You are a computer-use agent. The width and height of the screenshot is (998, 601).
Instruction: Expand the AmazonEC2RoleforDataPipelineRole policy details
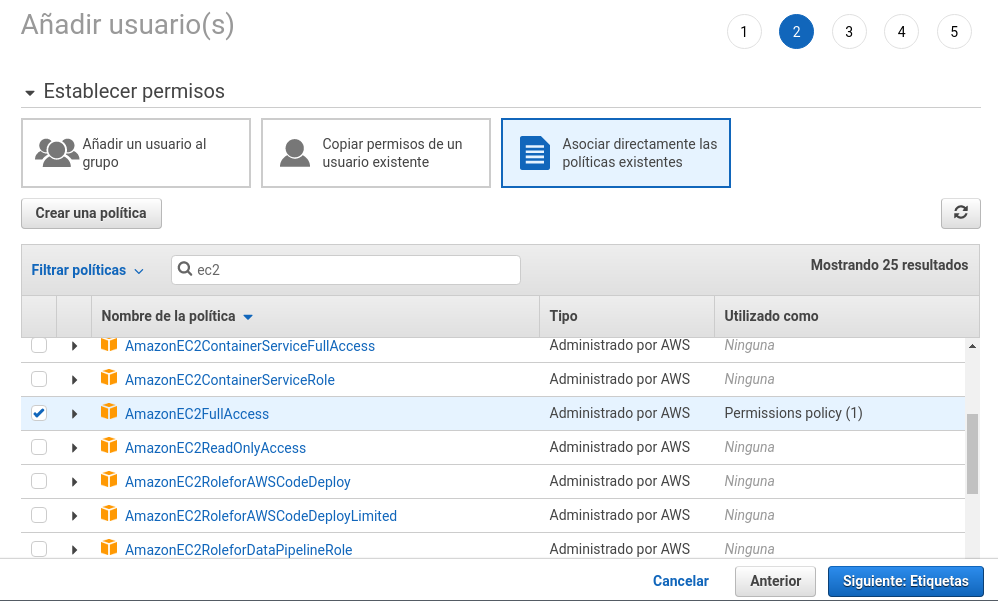click(x=74, y=549)
